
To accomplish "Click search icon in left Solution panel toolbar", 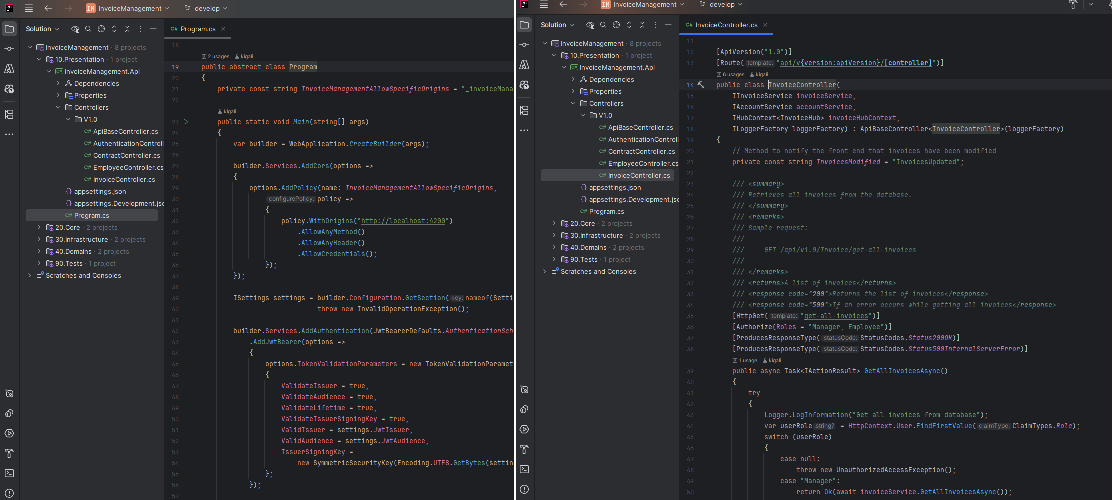I will 88,29.
